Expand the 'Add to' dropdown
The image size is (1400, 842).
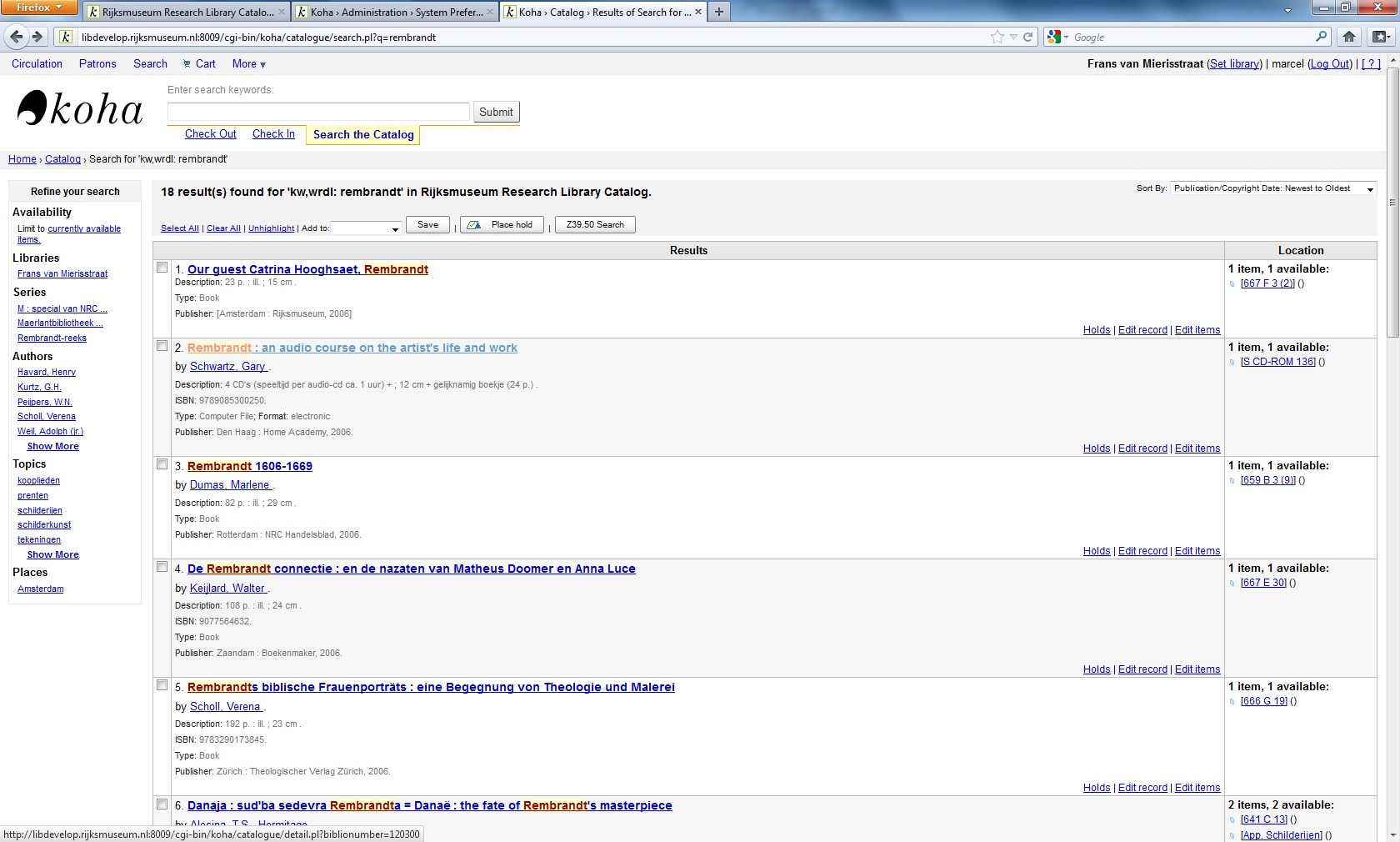tap(367, 228)
